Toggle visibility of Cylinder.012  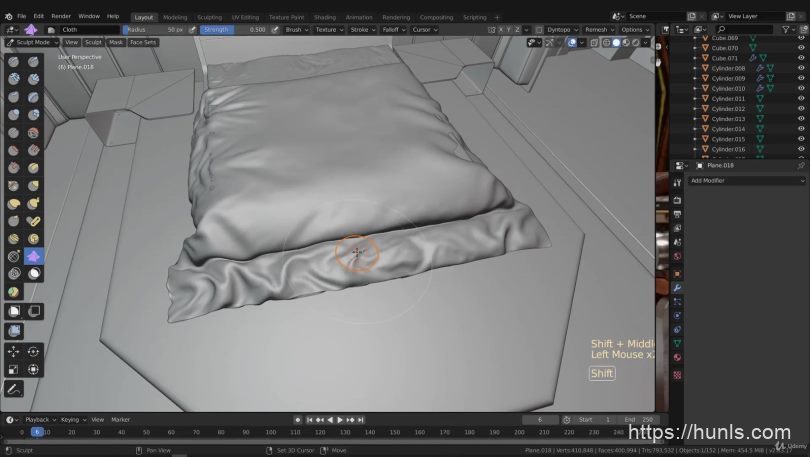[x=801, y=108]
